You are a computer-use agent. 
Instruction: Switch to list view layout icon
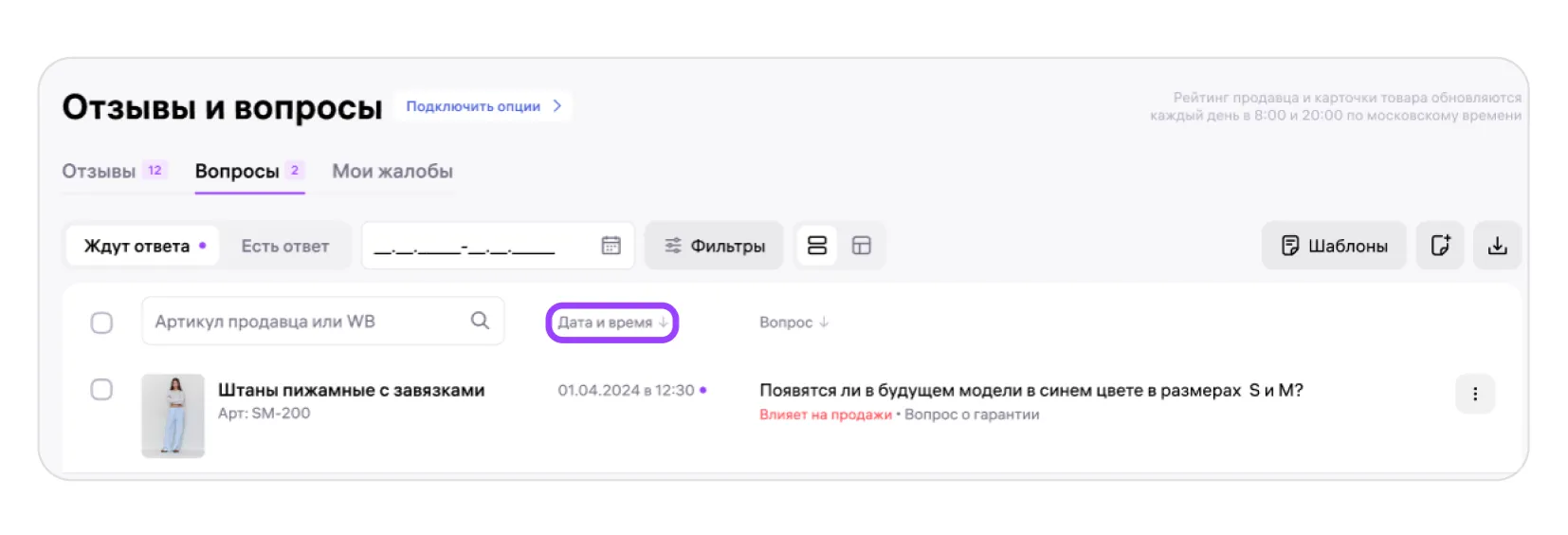(x=817, y=246)
